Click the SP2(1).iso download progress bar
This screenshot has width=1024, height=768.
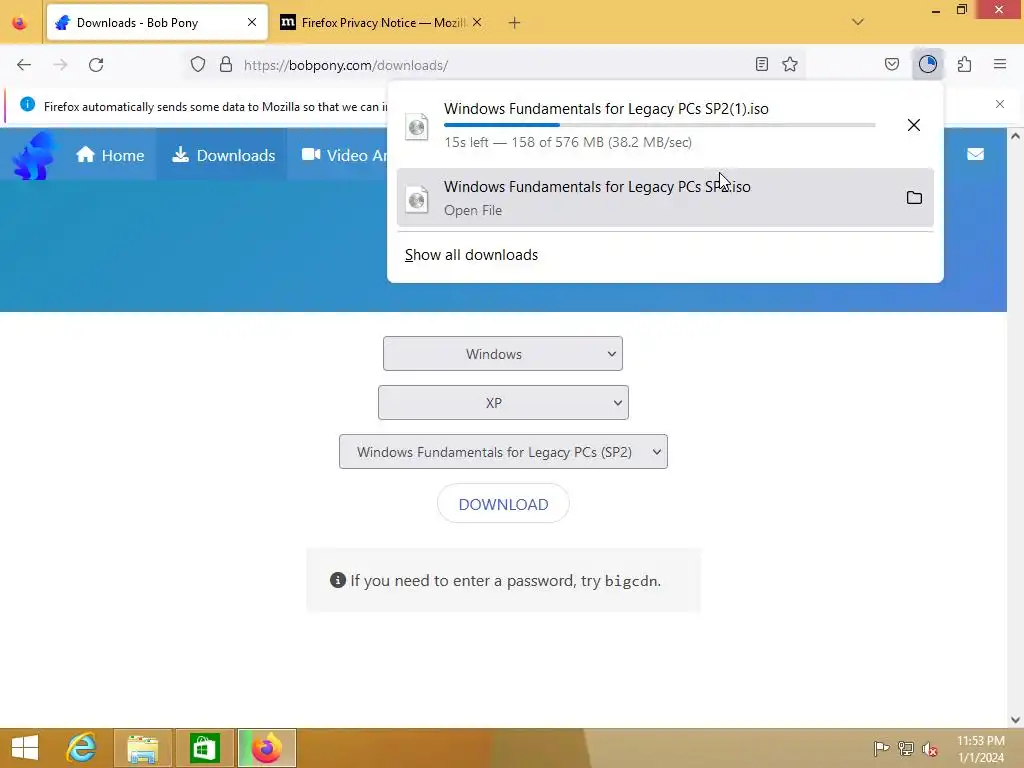coord(660,125)
